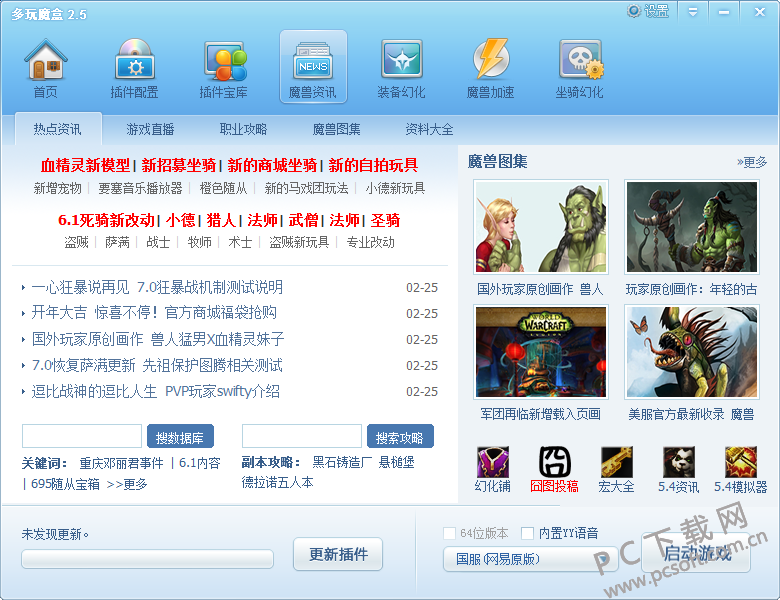
Task: Open the 玩家原创画作:年轻的古 caption link
Action: click(x=691, y=289)
